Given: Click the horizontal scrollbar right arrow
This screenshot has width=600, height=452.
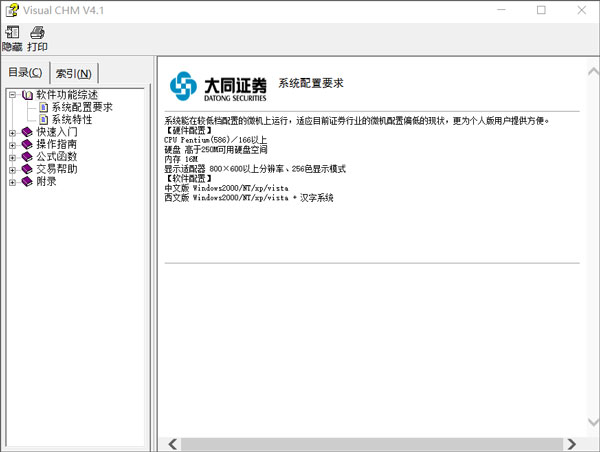Looking at the screenshot, I should (572, 444).
